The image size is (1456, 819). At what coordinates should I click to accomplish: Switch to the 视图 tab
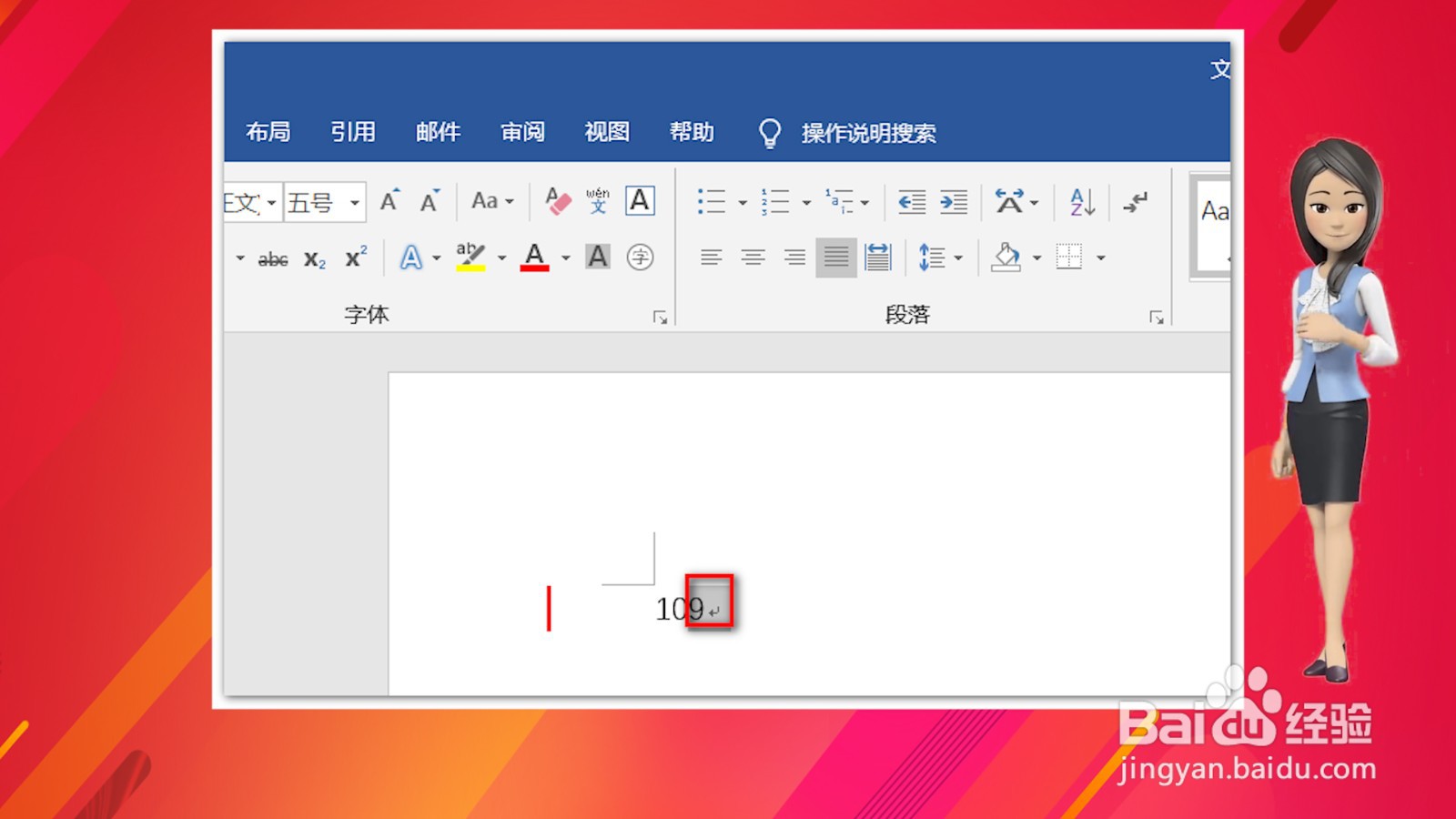point(608,133)
